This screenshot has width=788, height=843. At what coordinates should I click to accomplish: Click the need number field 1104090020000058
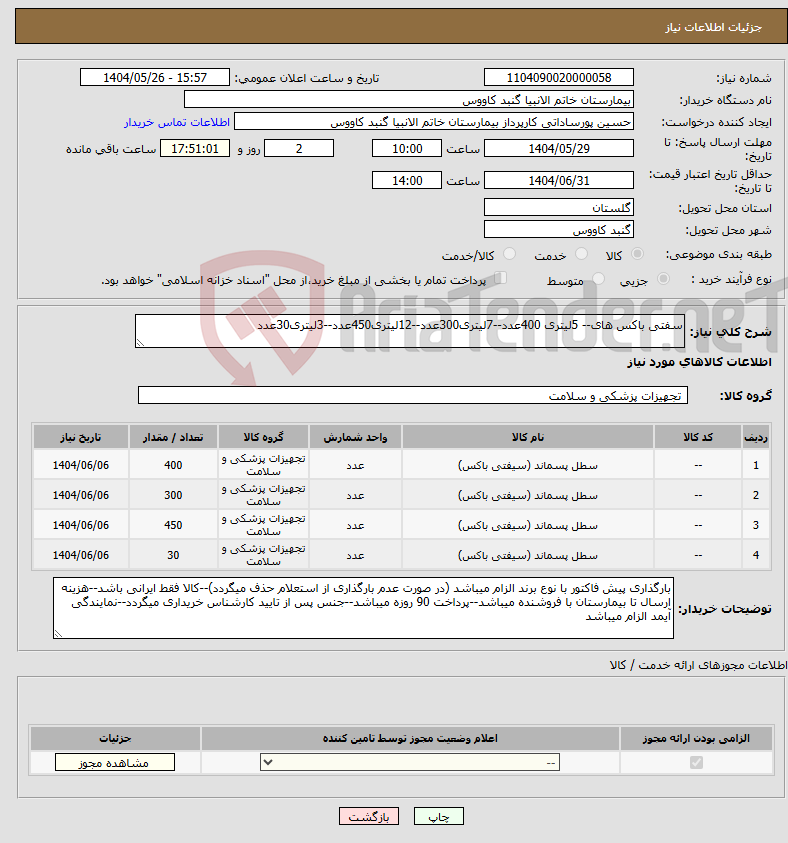(558, 77)
